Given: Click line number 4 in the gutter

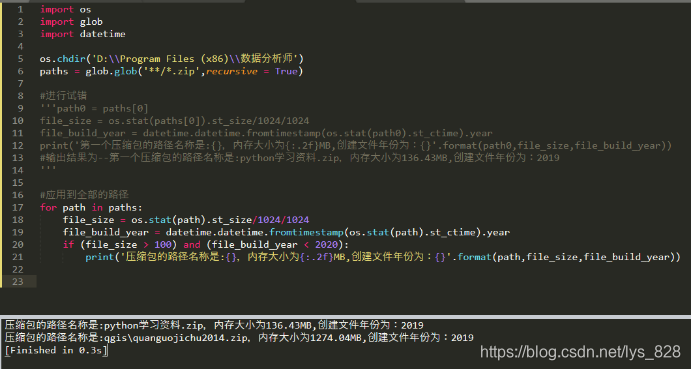Looking at the screenshot, I should point(20,46).
